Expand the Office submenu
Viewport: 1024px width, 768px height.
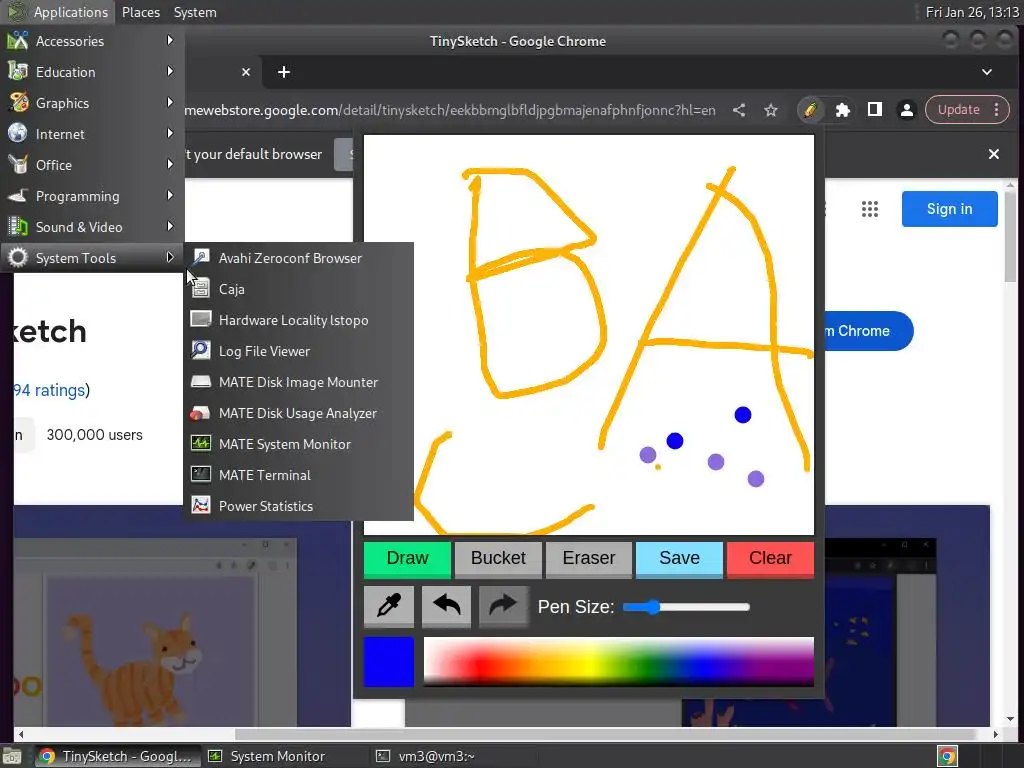[92, 165]
